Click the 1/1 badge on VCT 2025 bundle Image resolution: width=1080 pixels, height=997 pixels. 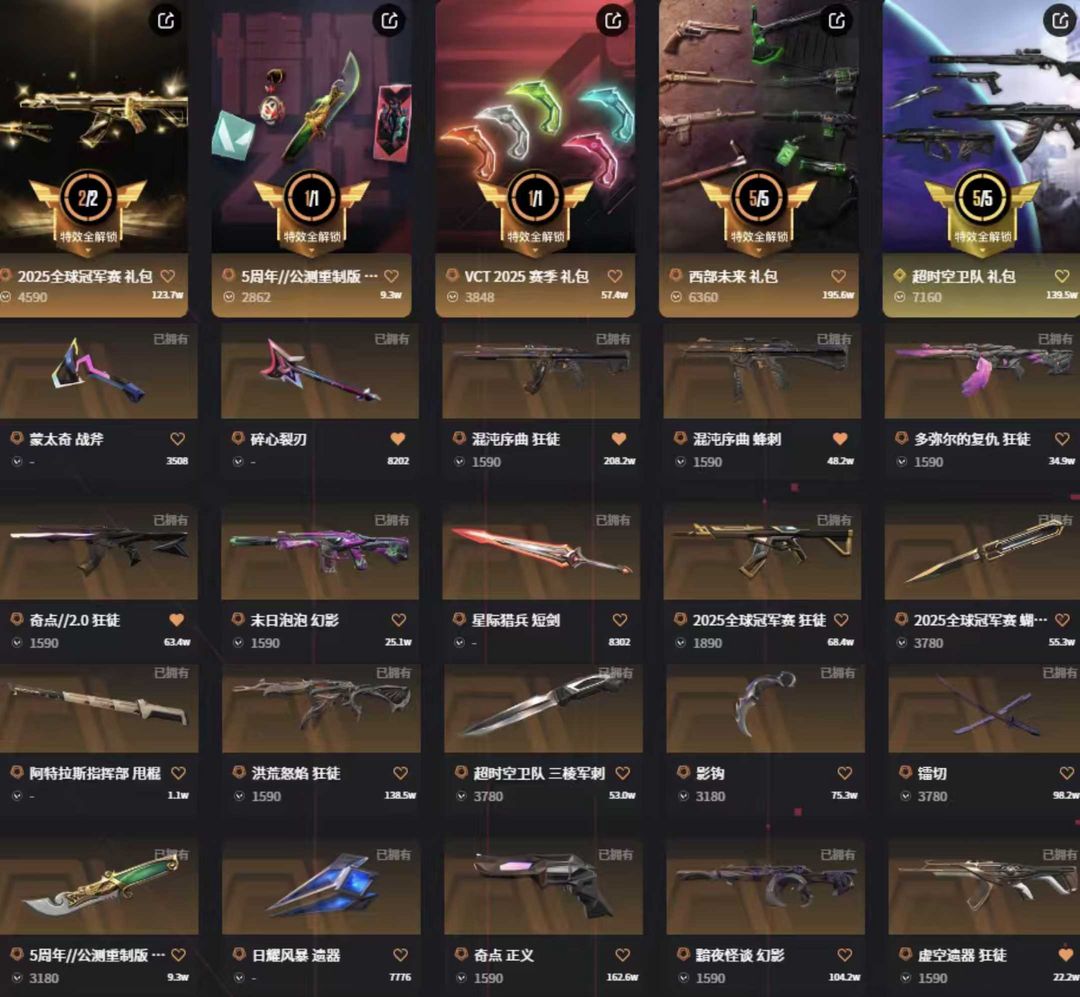tap(535, 198)
